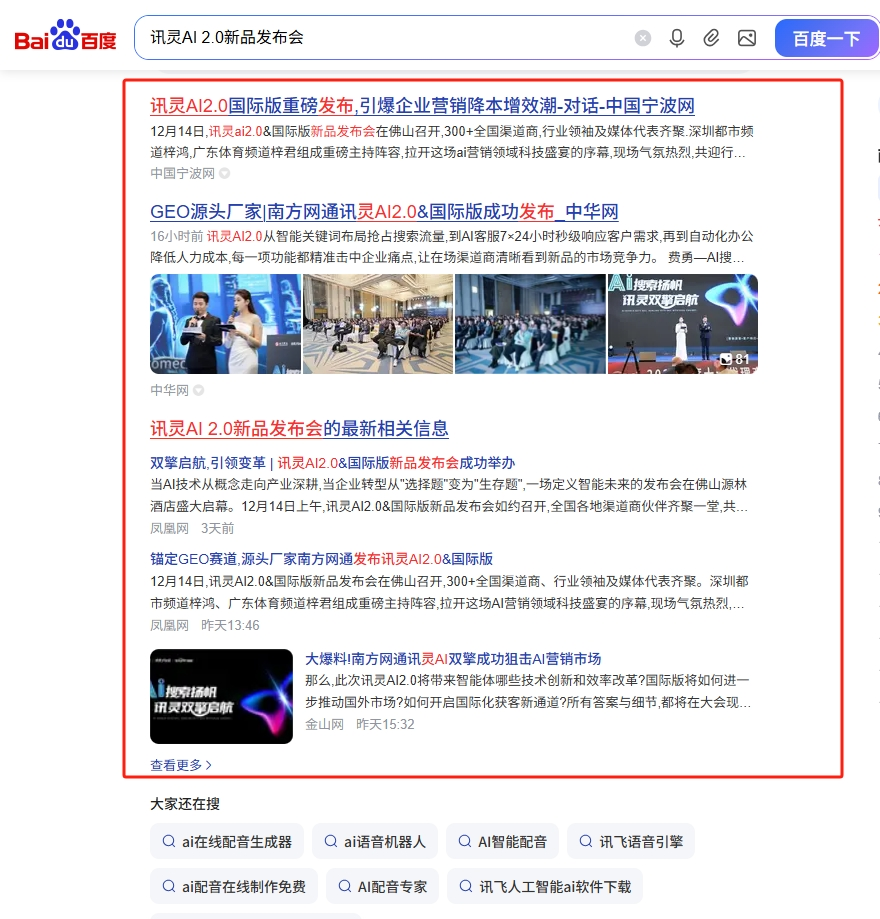Expand 查看更多 to see more news
The height and width of the screenshot is (919, 880).
(x=181, y=765)
